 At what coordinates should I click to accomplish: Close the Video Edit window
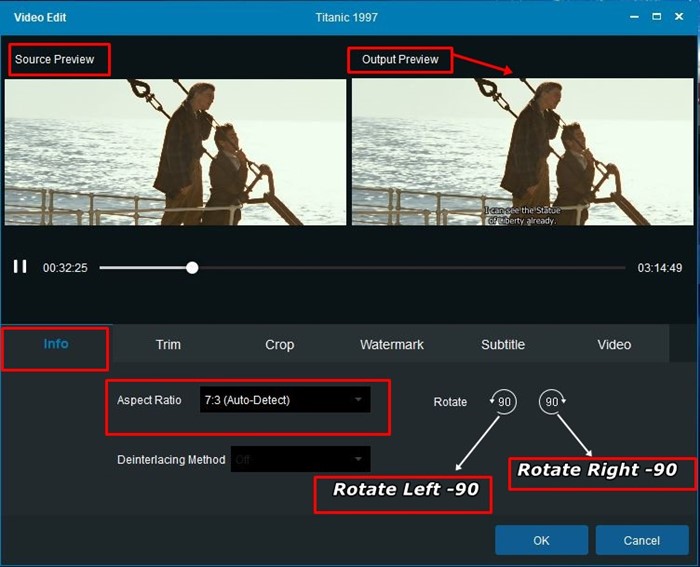[x=679, y=17]
